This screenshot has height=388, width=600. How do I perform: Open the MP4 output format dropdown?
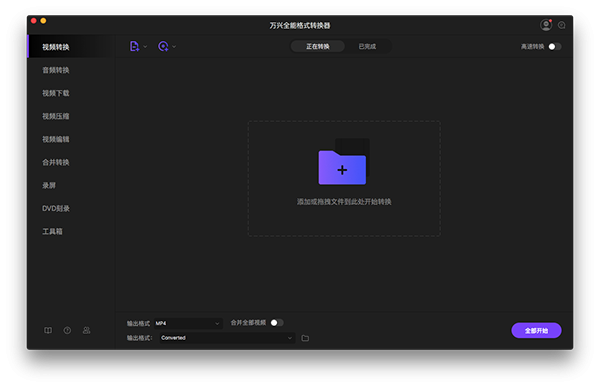(x=188, y=323)
